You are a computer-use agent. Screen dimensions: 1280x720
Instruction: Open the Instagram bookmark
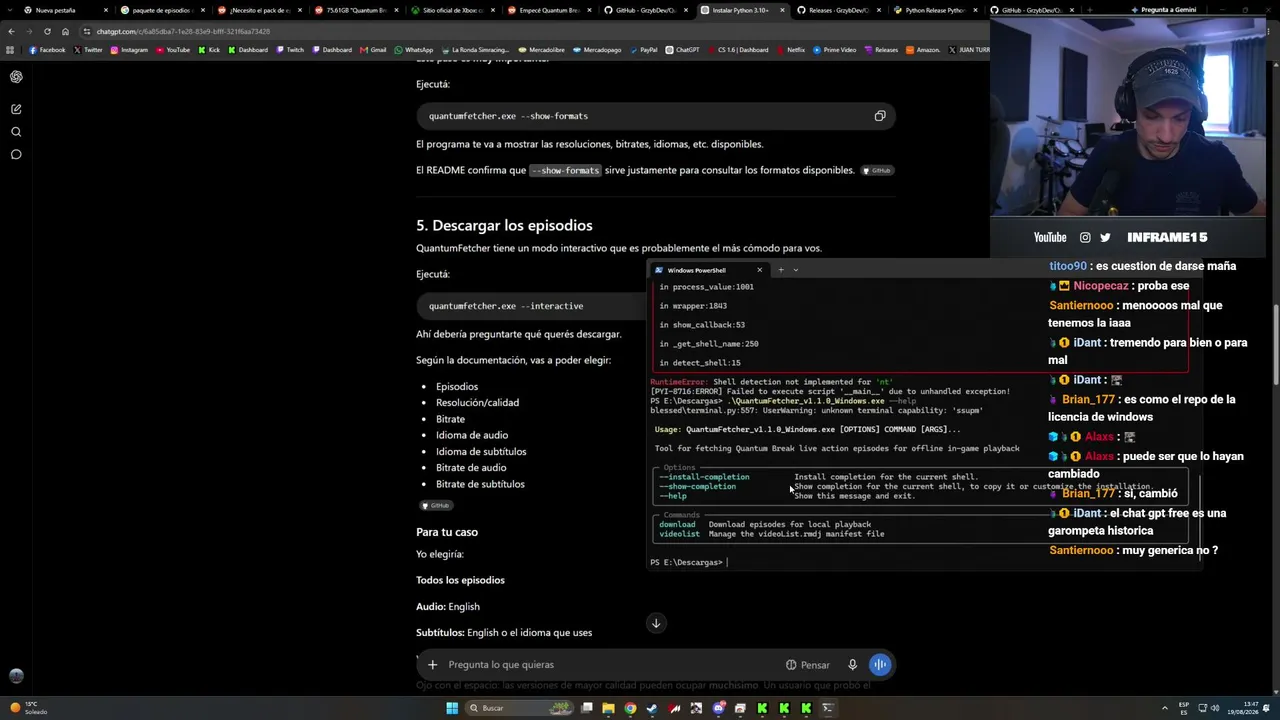click(129, 50)
